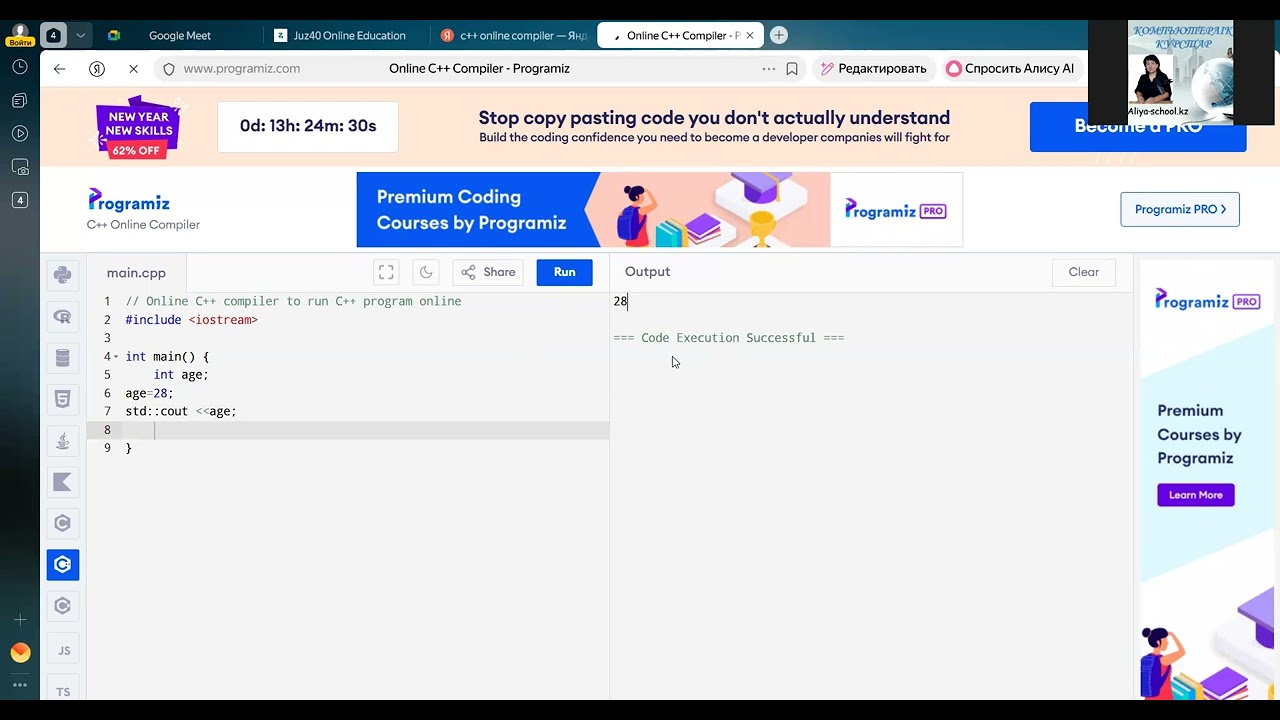This screenshot has width=1280, height=720.
Task: Open the Python compiler from the language sidebar
Action: (62, 275)
